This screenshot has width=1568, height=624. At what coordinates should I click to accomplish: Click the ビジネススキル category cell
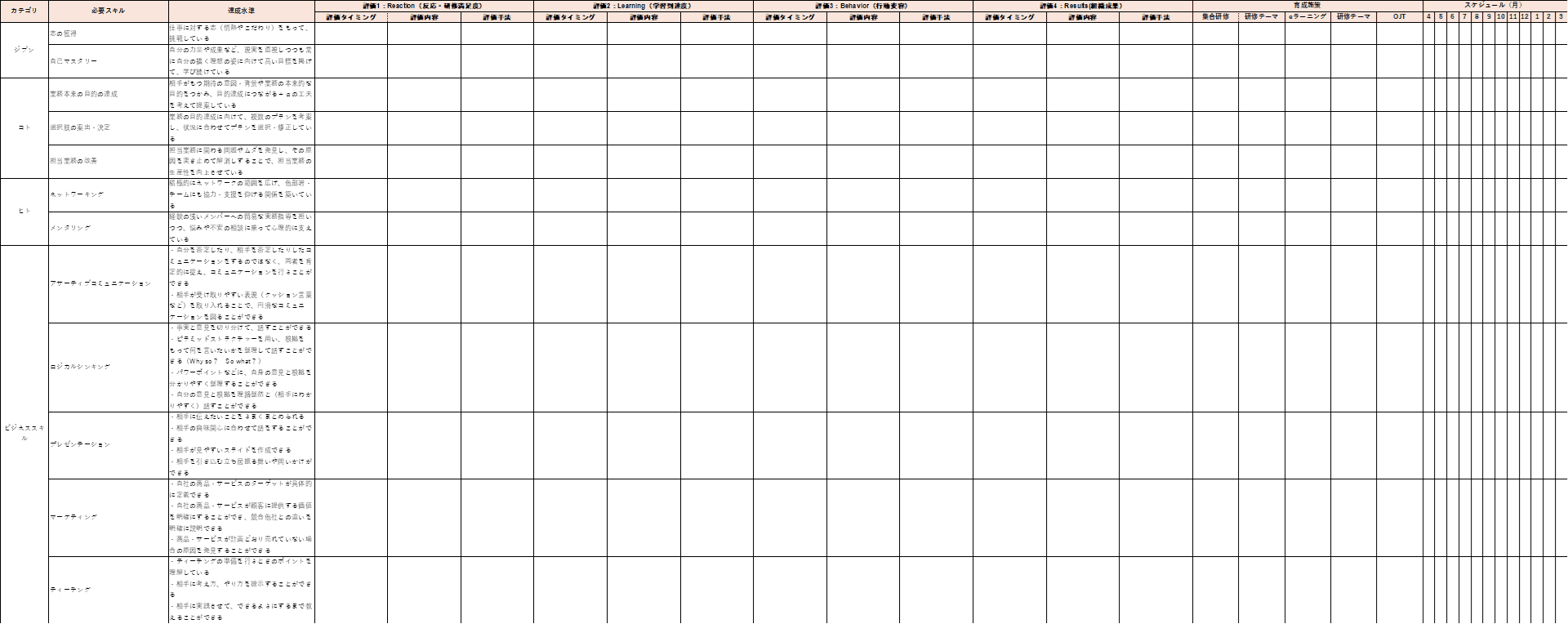click(24, 433)
